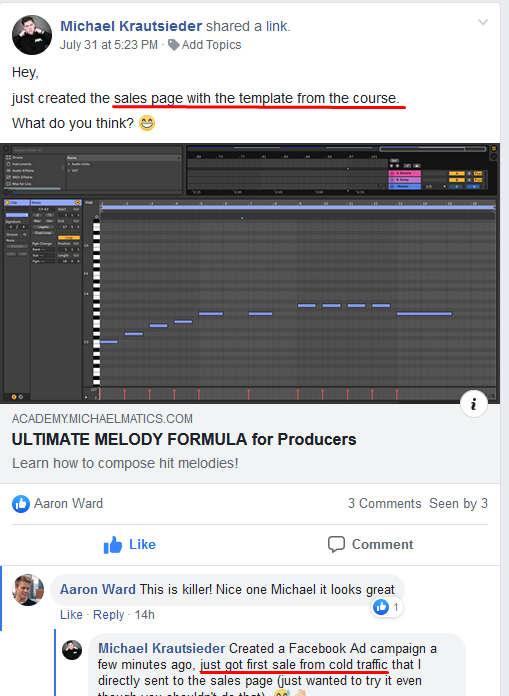Click Aaron Ward name in comment

[98, 589]
